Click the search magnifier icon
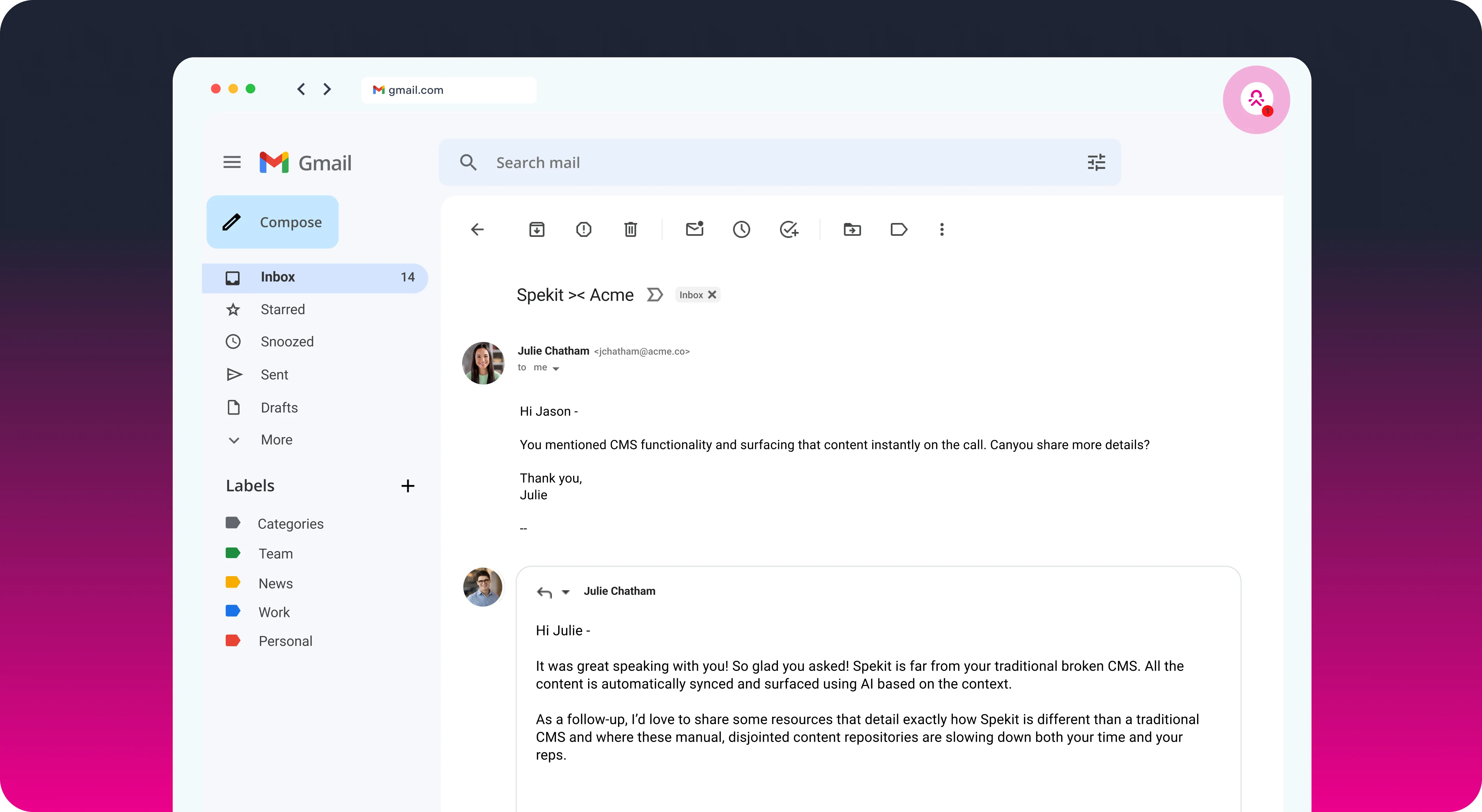1482x812 pixels. click(x=468, y=163)
